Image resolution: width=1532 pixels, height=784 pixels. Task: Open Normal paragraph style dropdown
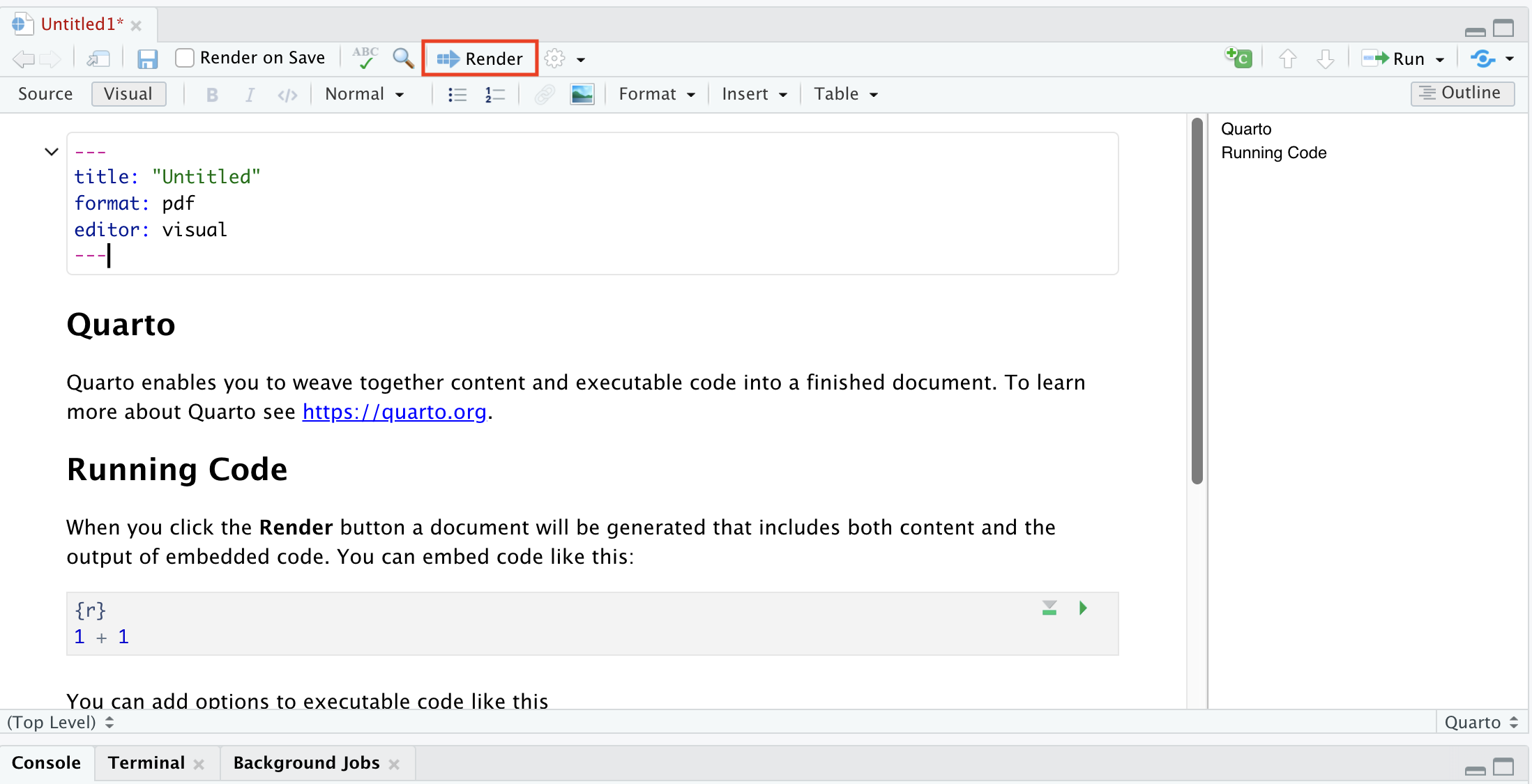click(365, 94)
